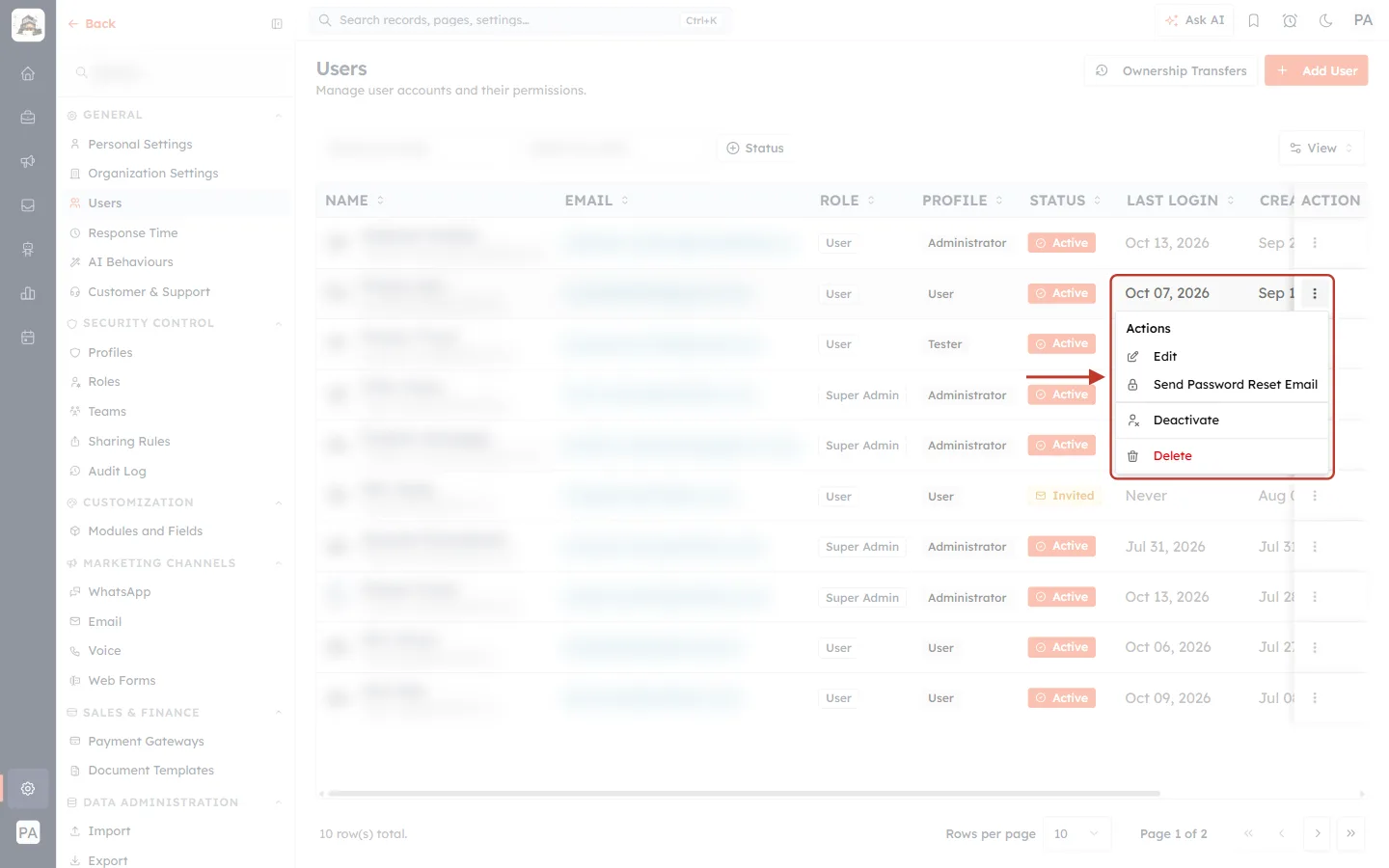The image size is (1389, 868).
Task: Click the Ask AI button
Action: [x=1194, y=20]
